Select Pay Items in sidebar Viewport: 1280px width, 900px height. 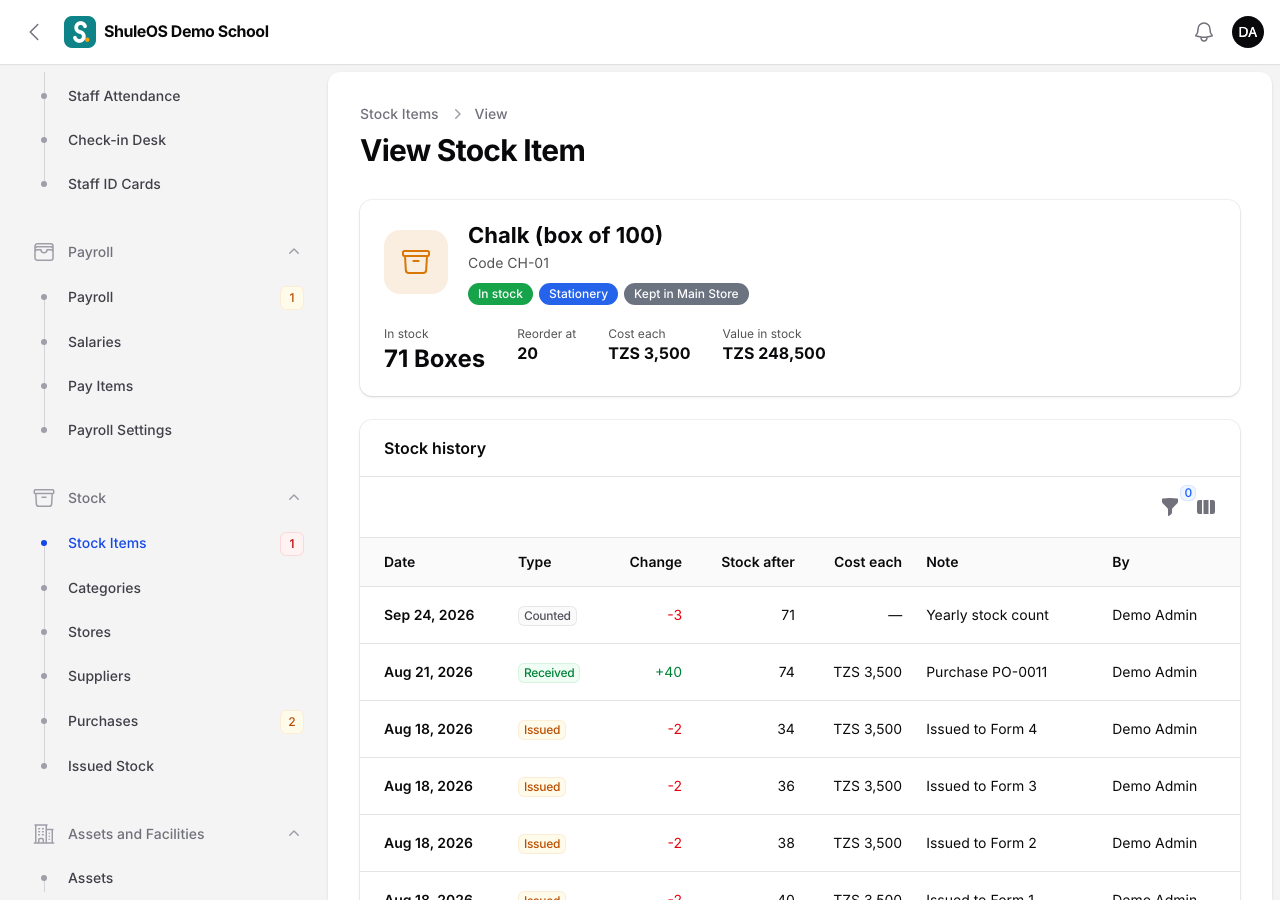pyautogui.click(x=100, y=386)
